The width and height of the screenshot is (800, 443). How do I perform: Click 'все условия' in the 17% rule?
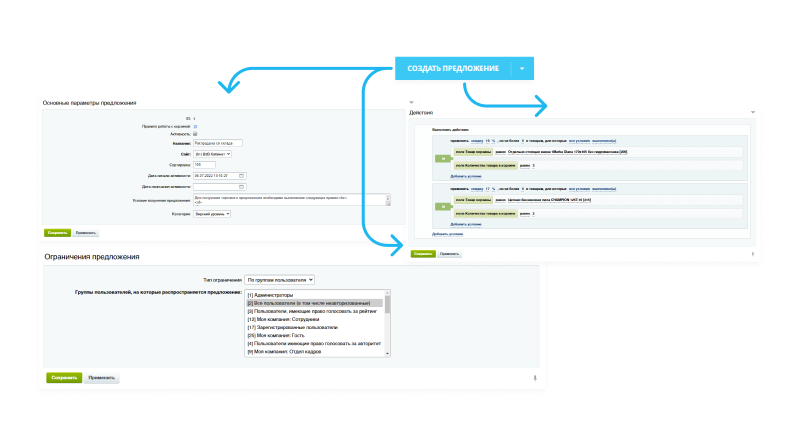tap(579, 189)
